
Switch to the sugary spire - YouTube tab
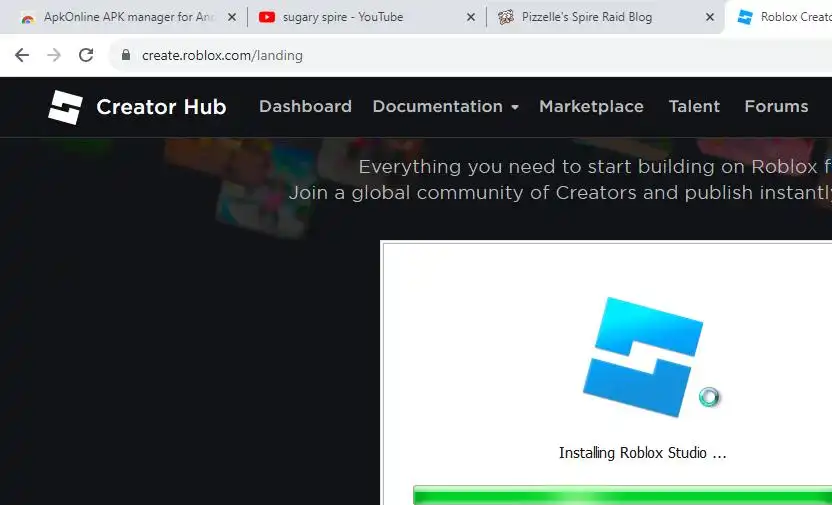[x=366, y=18]
